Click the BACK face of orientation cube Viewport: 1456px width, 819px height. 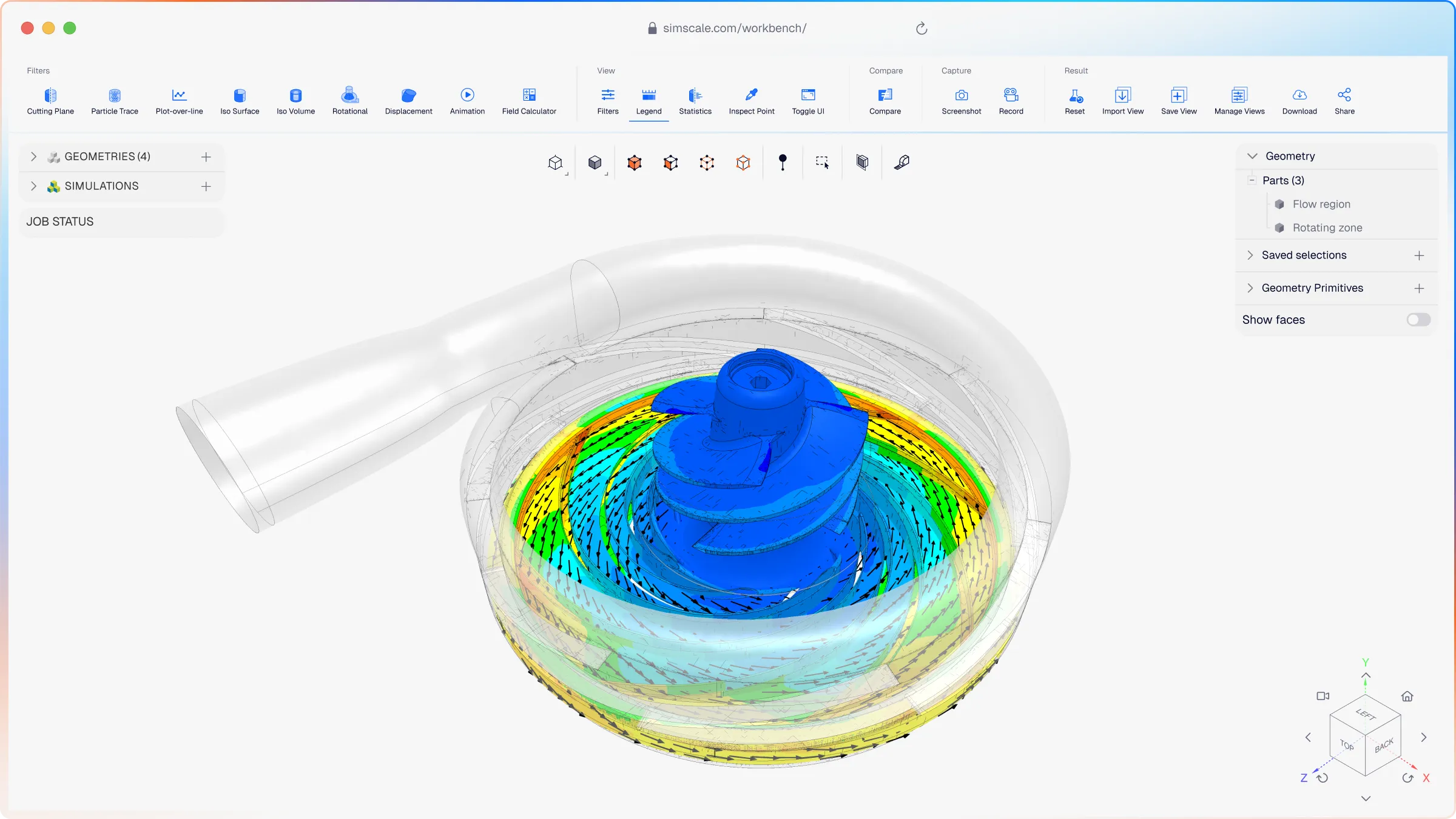[1384, 746]
